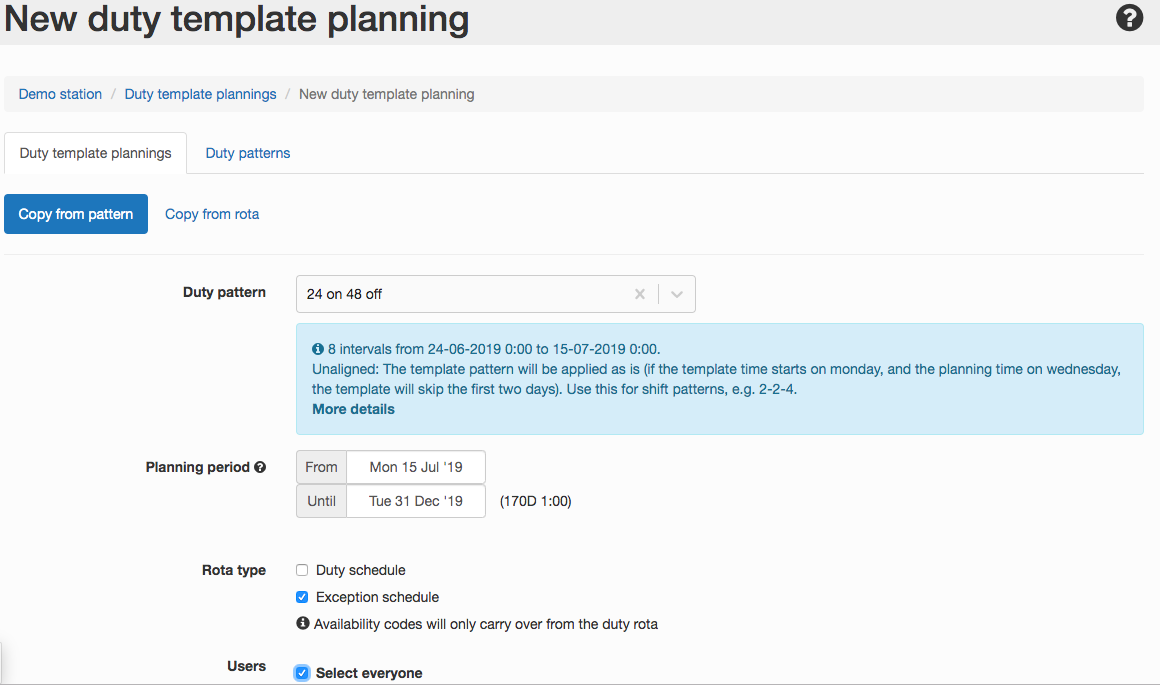This screenshot has width=1160, height=686.
Task: Clear the selected duty pattern with X
Action: coord(640,294)
